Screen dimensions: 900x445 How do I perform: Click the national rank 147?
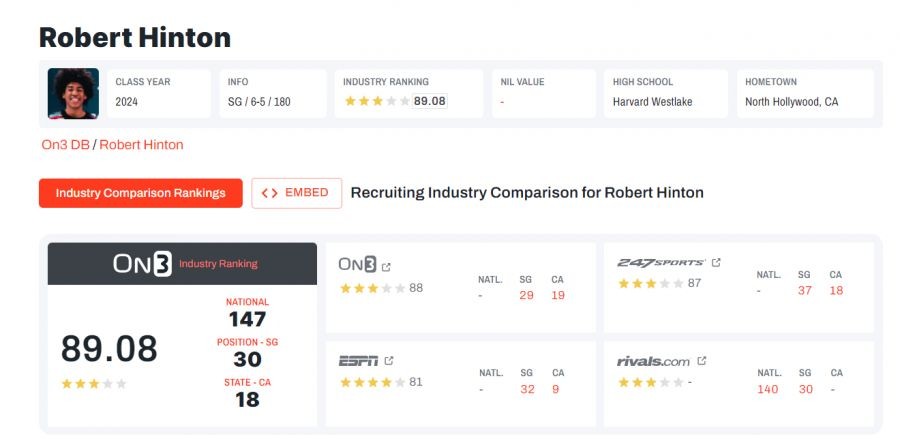[247, 319]
